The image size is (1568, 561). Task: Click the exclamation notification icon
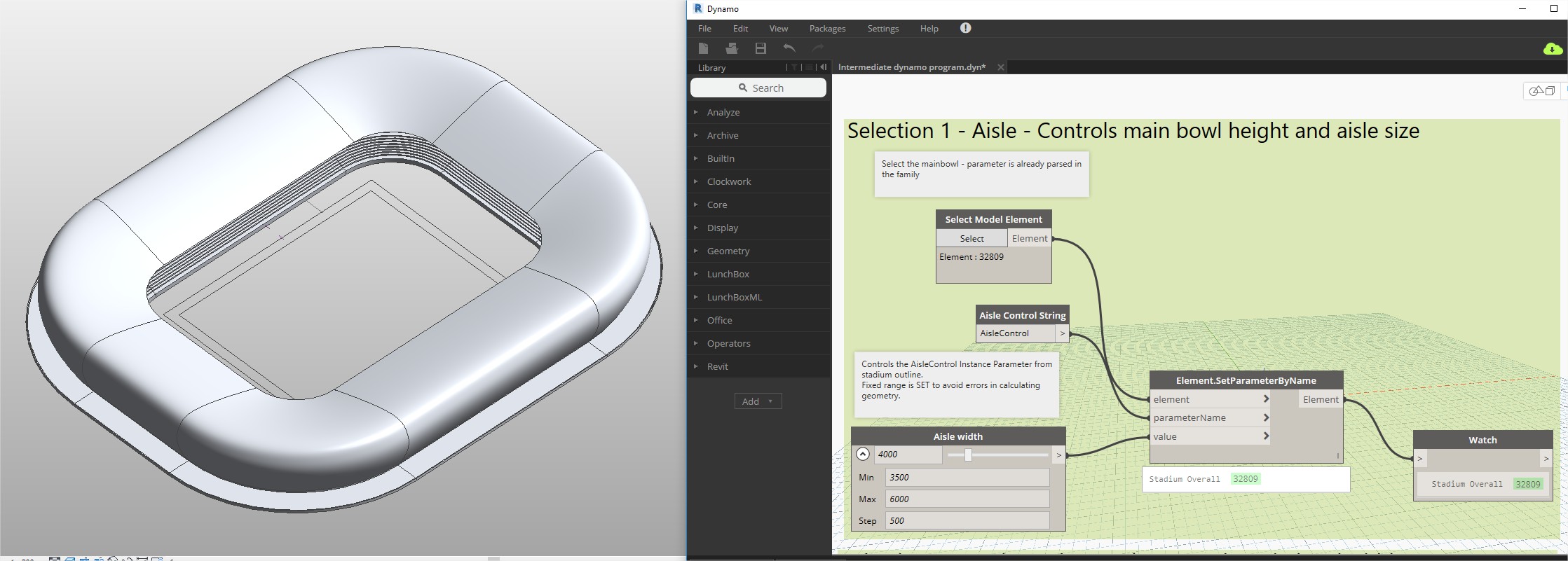965,28
